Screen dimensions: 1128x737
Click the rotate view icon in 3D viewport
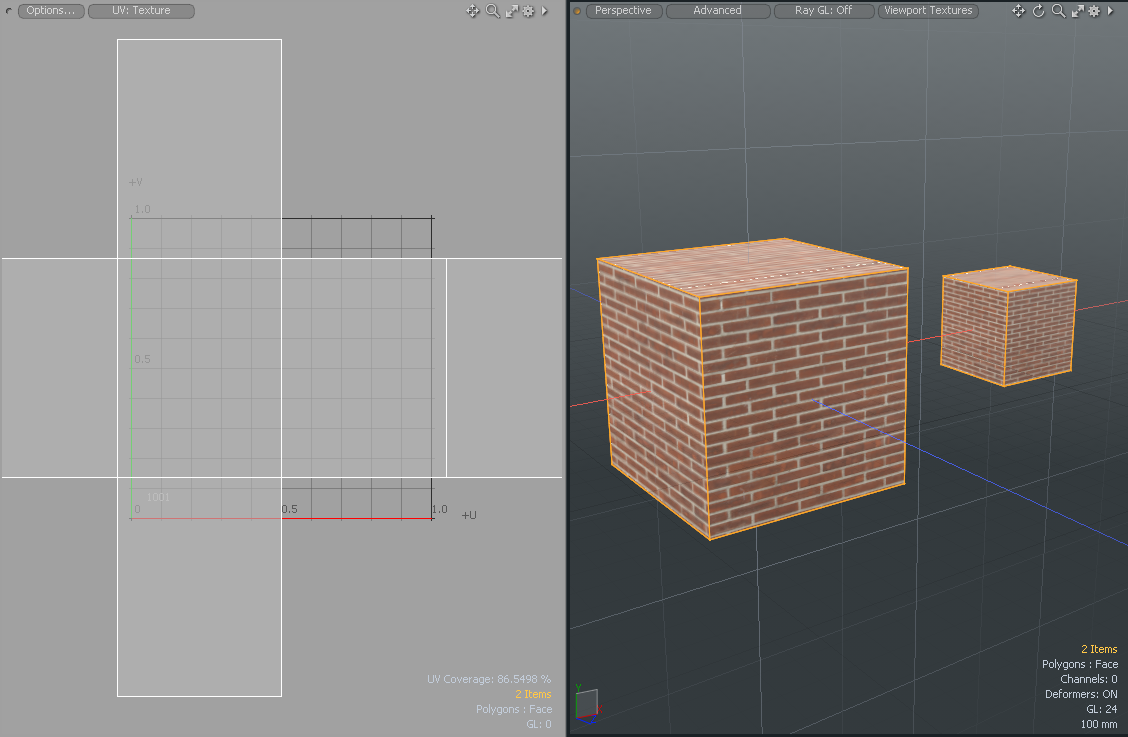(x=1038, y=11)
